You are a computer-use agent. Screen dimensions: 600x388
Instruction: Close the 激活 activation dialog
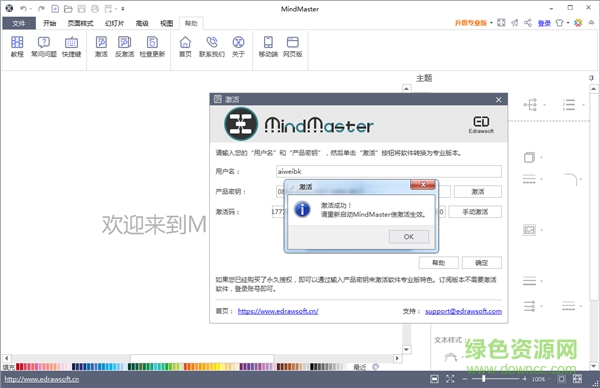tap(498, 99)
